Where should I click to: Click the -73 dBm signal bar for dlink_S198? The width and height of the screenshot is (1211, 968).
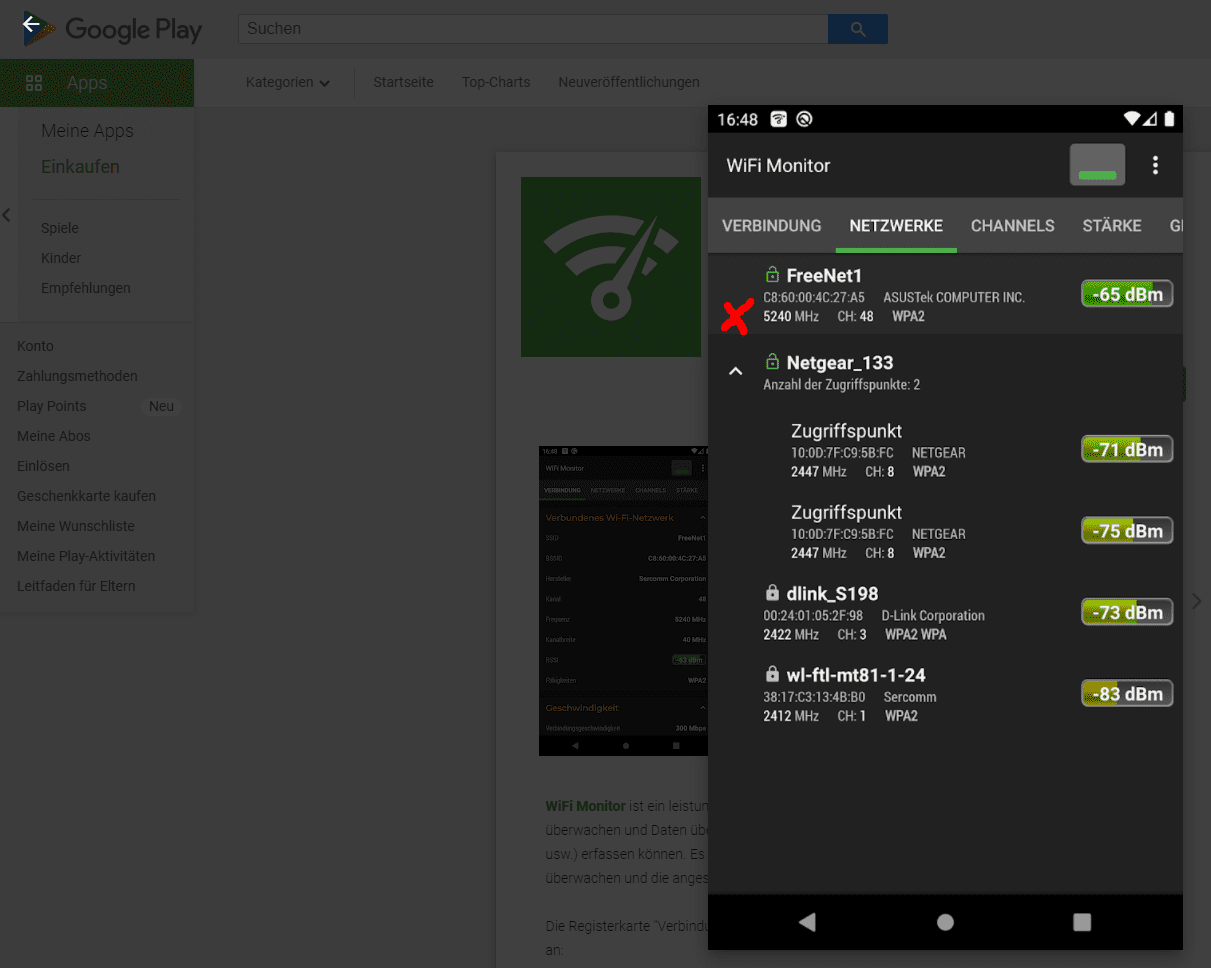(x=1127, y=612)
